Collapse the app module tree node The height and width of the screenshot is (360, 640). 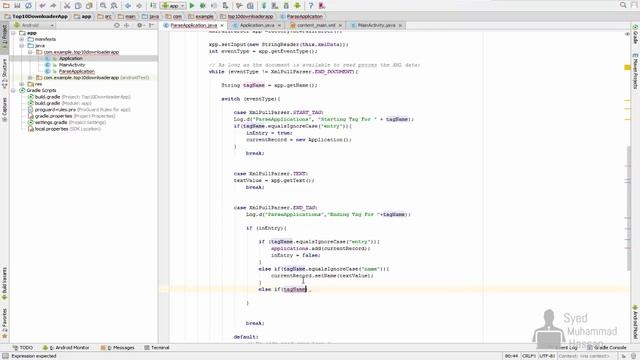[13, 33]
